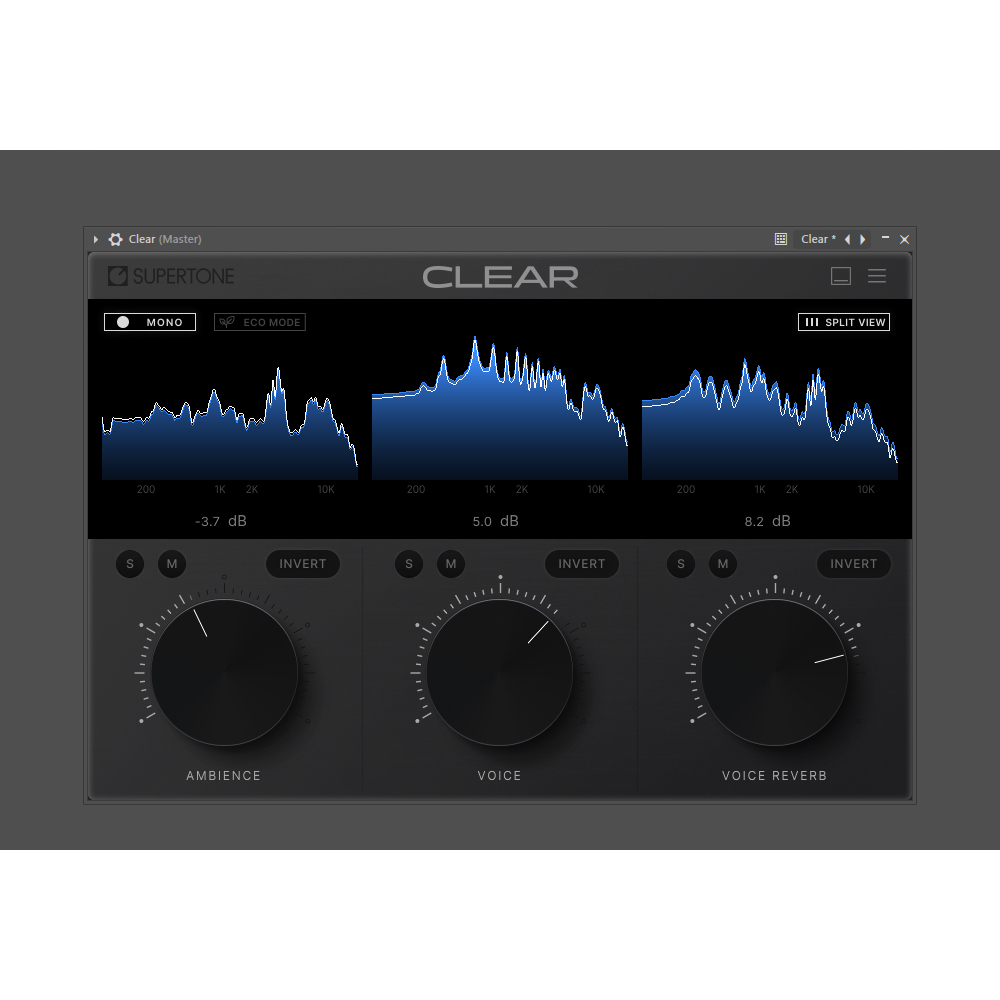The height and width of the screenshot is (1000, 1000).
Task: Click the AMBIENCE label
Action: (x=224, y=776)
